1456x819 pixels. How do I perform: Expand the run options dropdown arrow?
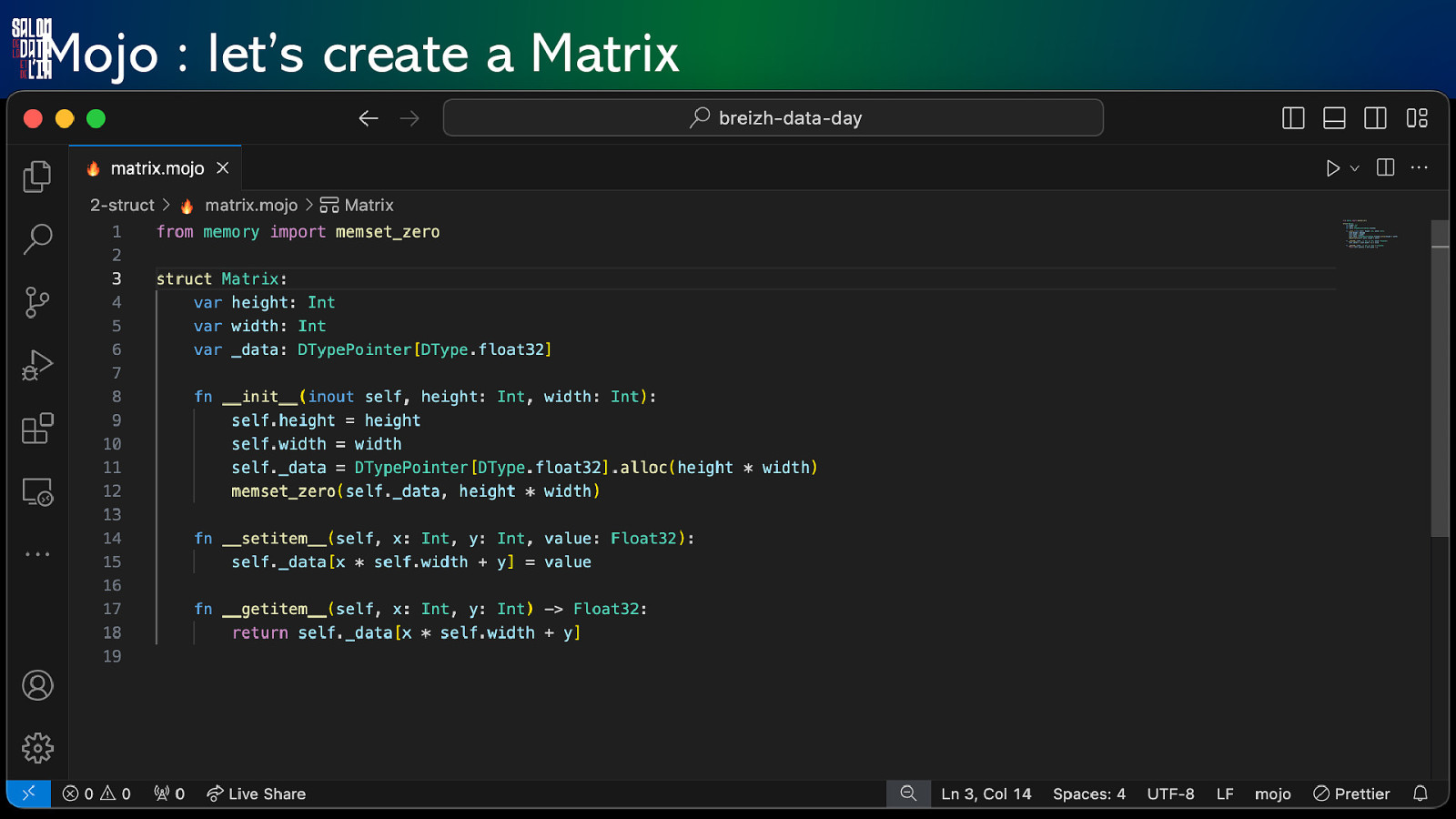1355,168
